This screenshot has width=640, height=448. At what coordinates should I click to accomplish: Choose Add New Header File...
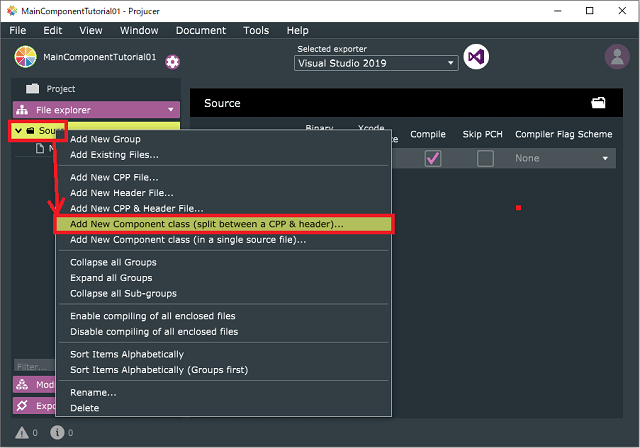[223, 193]
